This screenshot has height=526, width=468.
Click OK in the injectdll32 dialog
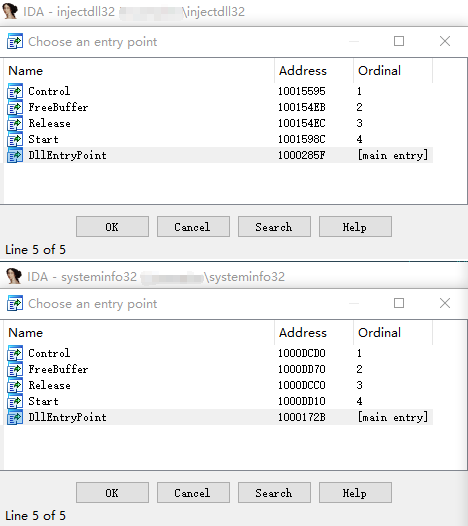[112, 227]
